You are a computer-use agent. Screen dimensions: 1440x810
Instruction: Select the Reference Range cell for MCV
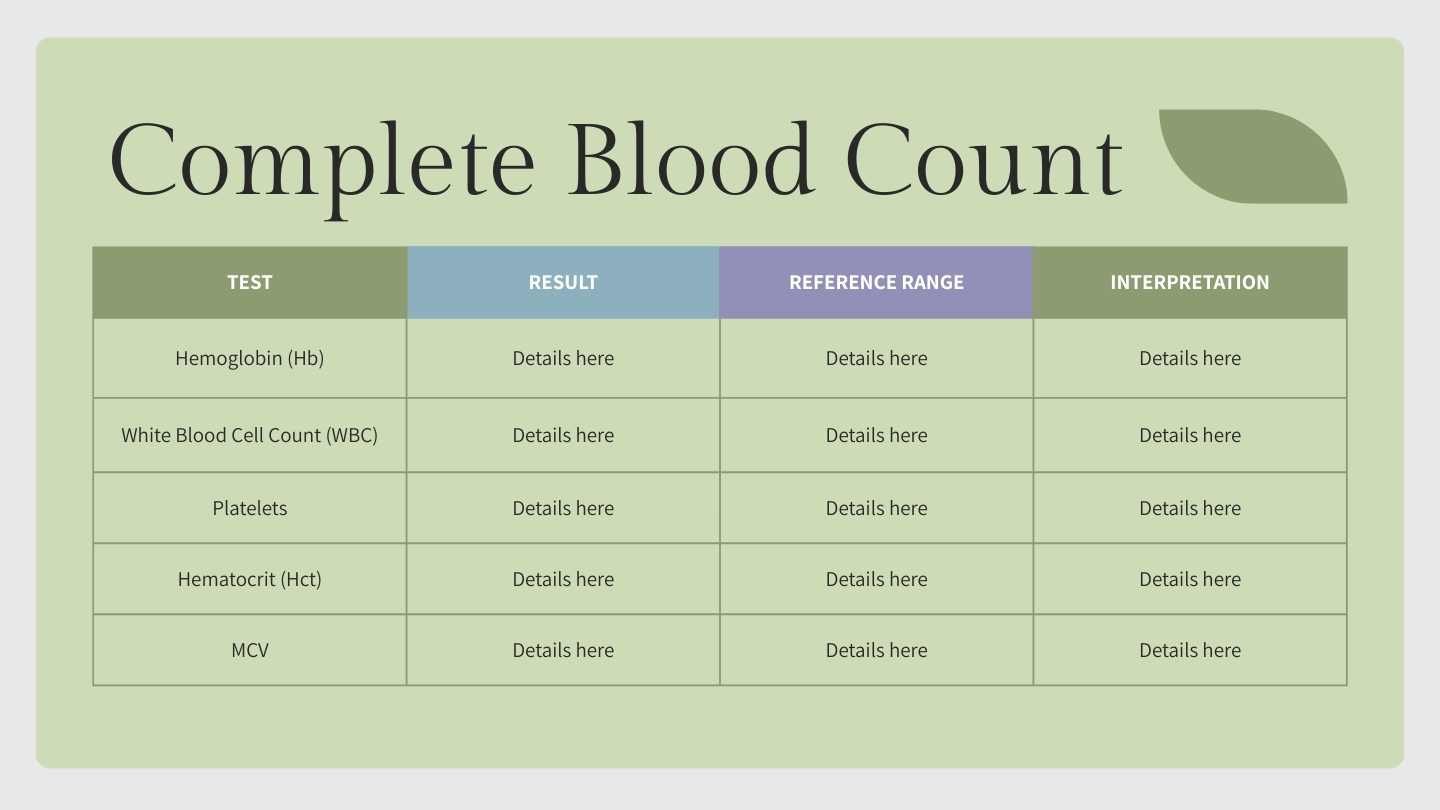876,650
